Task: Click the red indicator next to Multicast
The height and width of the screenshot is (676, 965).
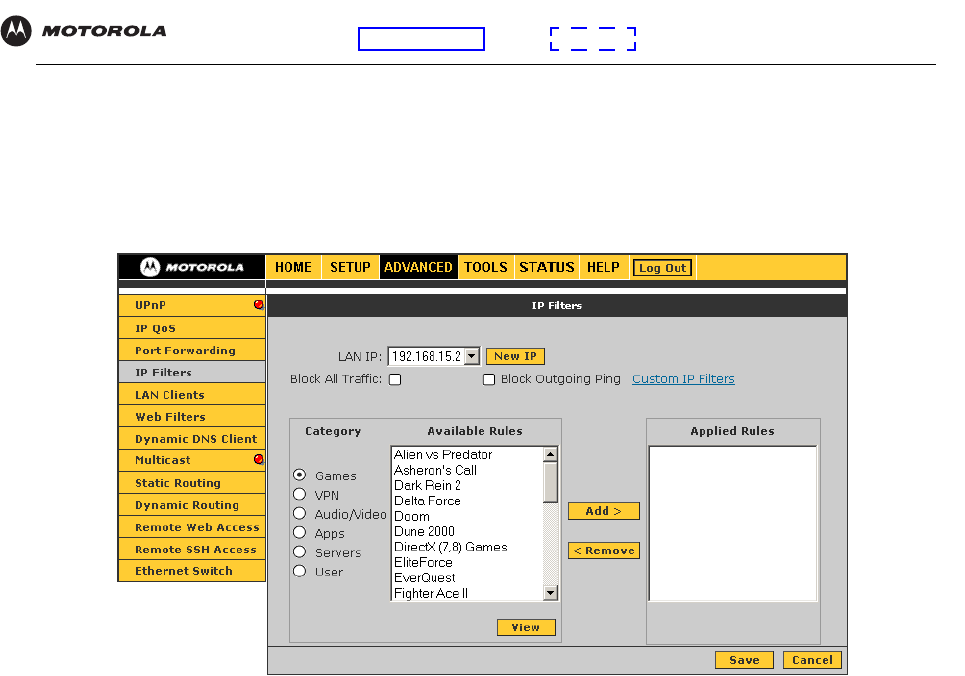Action: coord(258,459)
